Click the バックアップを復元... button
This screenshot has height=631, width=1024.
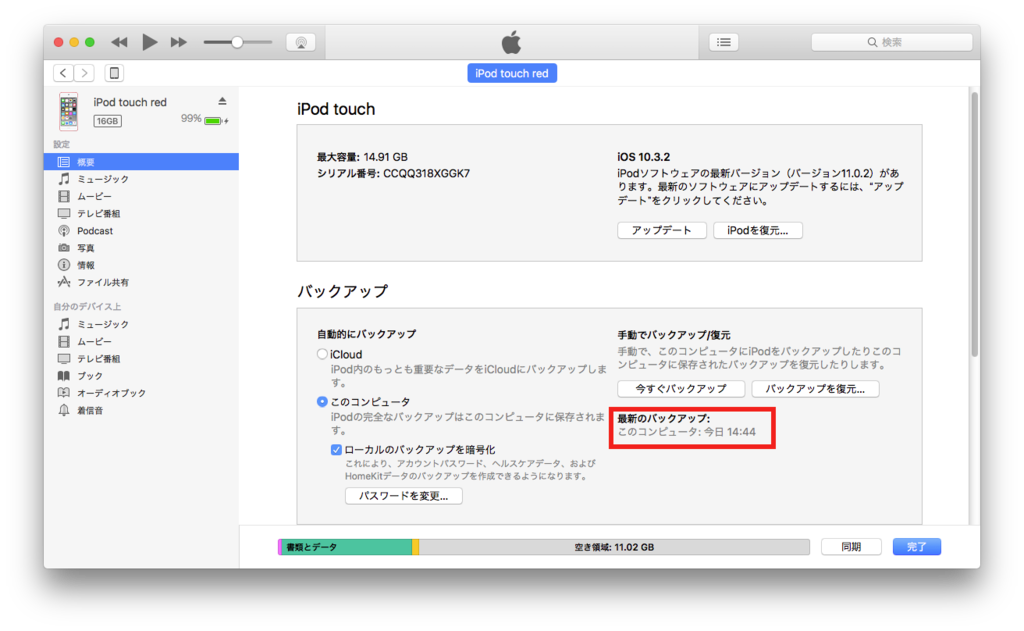(815, 389)
